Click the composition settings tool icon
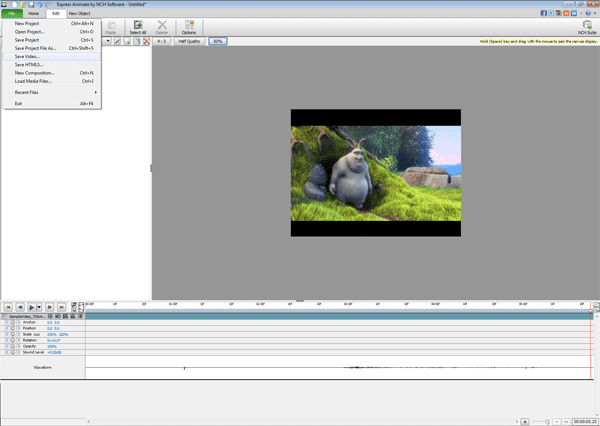600x426 pixels. (117, 41)
